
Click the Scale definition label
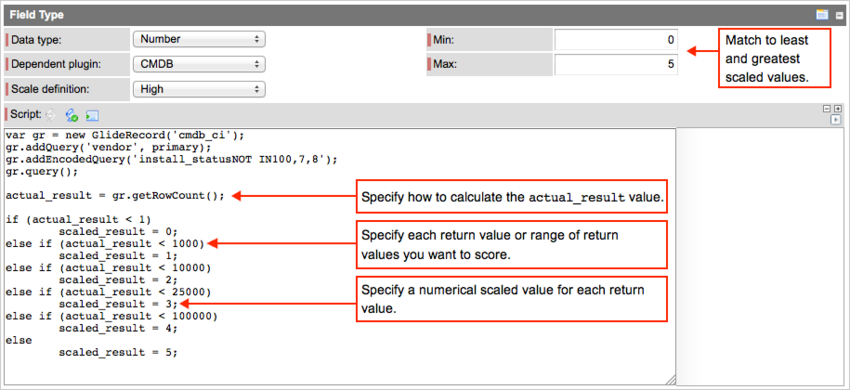49,89
